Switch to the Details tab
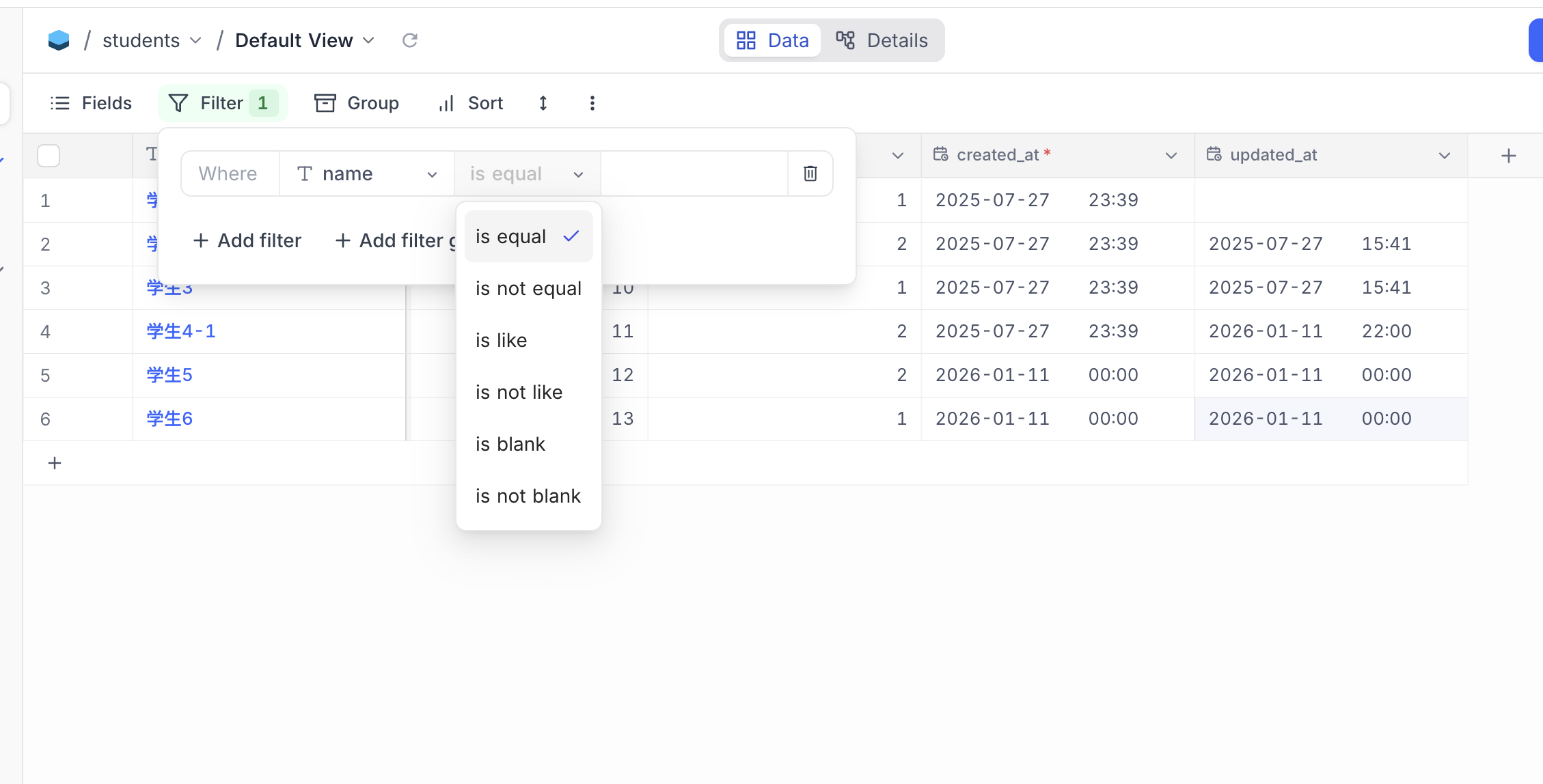 point(882,40)
